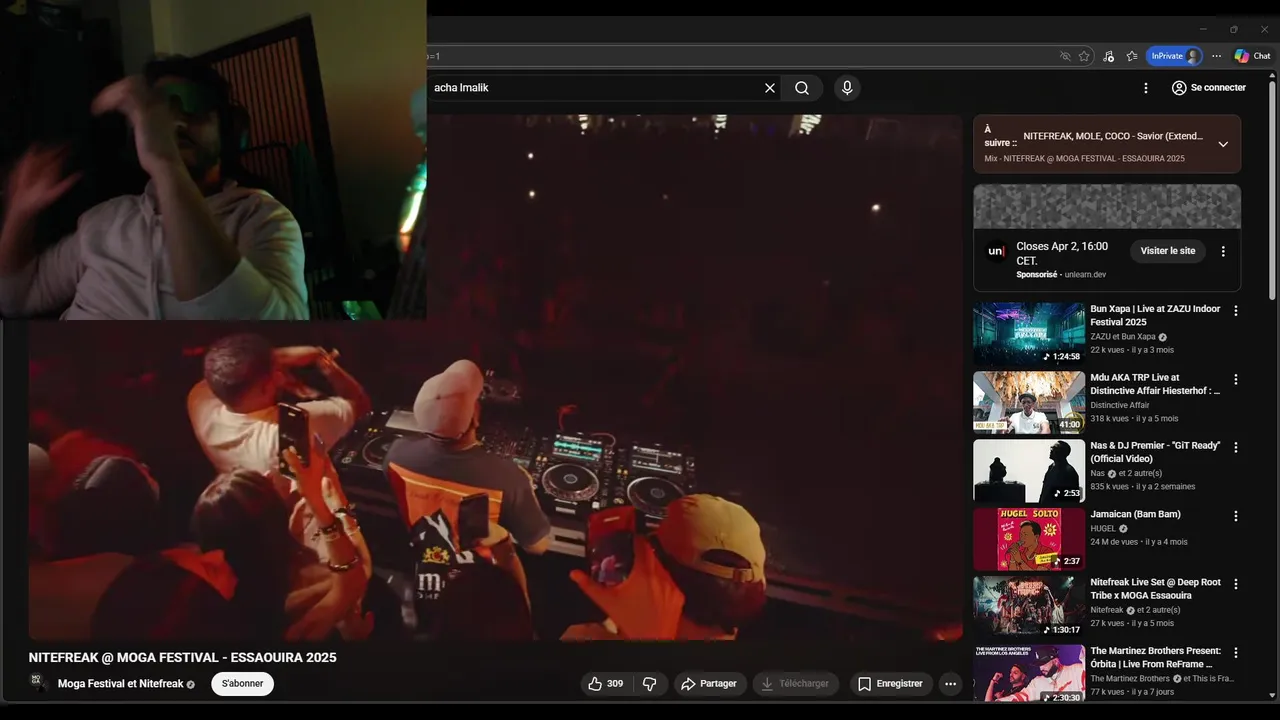Expand the À suivre playlist panel
The height and width of the screenshot is (720, 1280).
[x=1223, y=144]
